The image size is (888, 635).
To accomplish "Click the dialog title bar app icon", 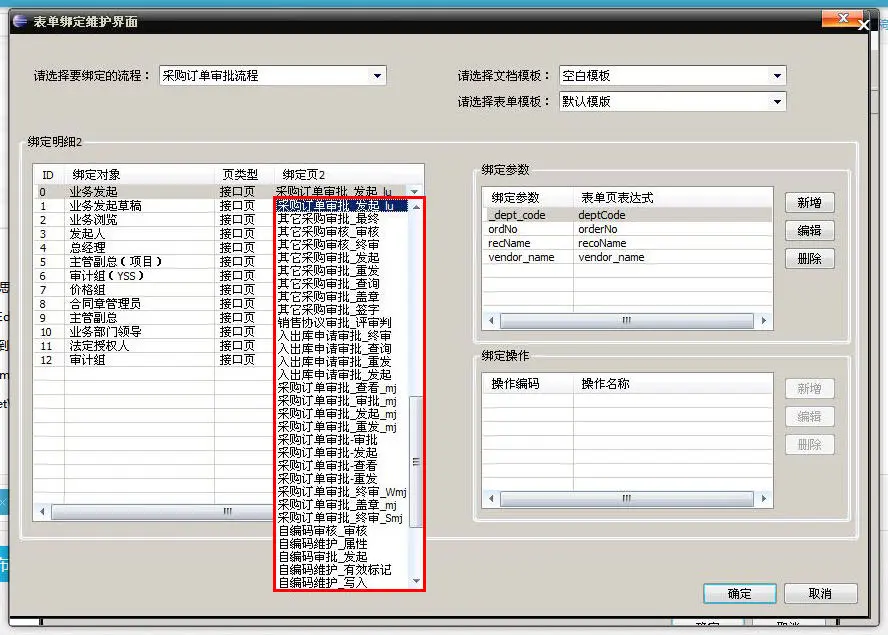I will [20, 22].
